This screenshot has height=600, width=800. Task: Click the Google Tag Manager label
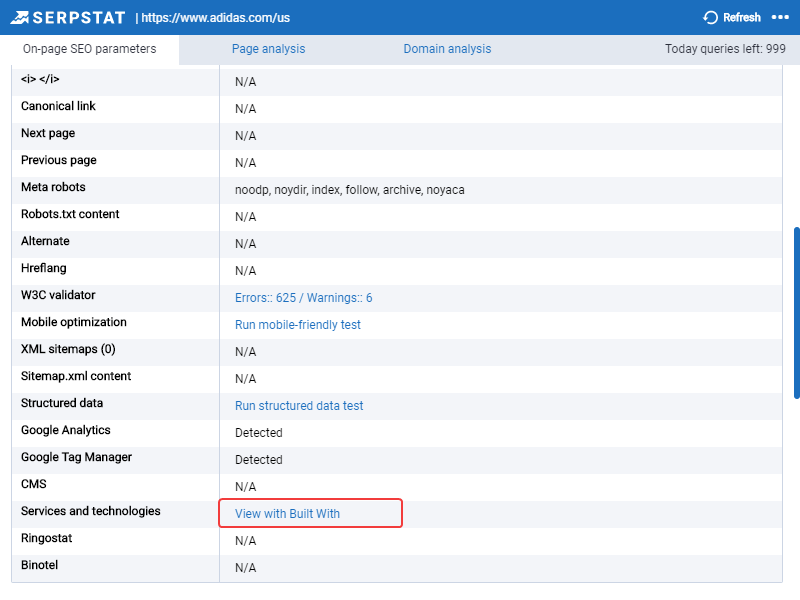pos(77,458)
